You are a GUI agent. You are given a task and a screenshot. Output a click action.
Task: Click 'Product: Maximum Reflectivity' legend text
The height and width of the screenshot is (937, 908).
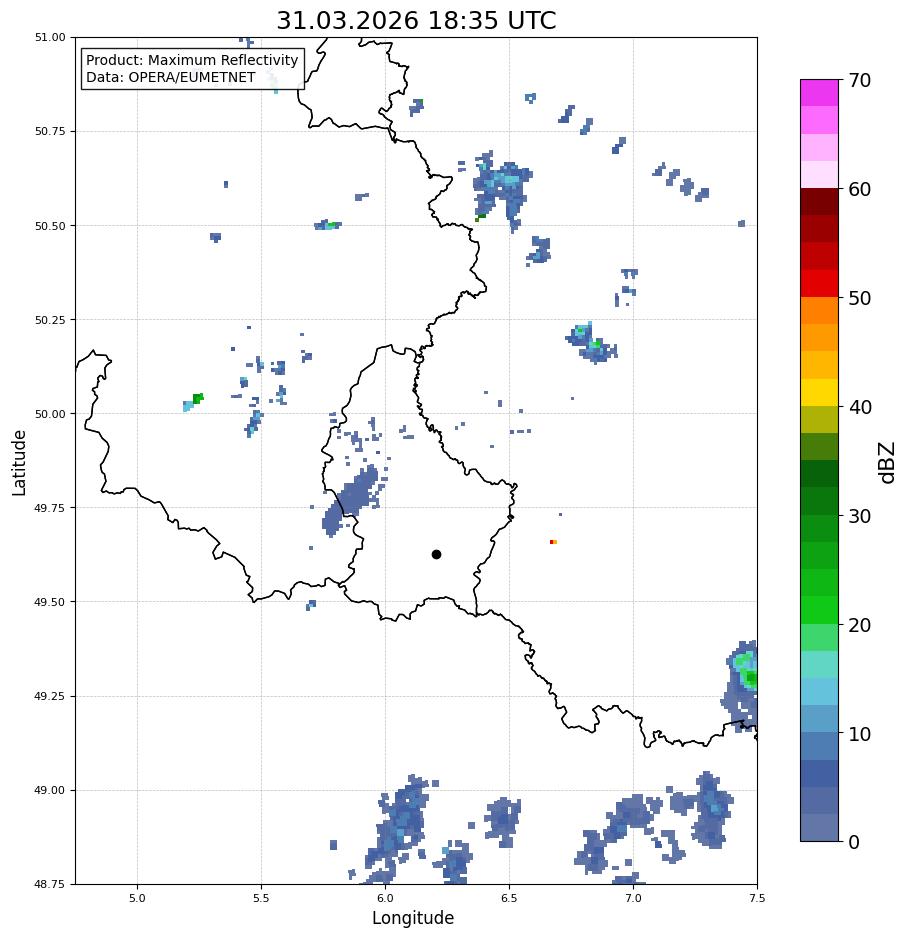(x=192, y=60)
